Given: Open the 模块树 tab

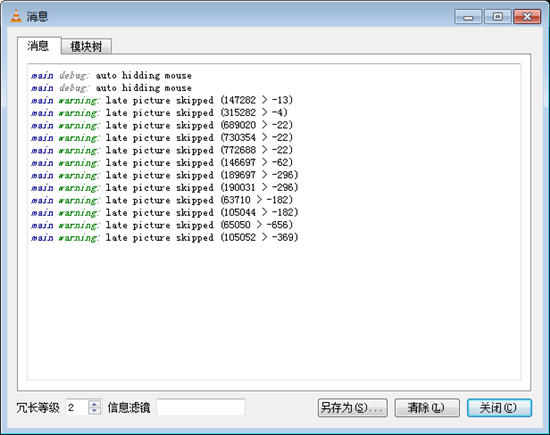Looking at the screenshot, I should coord(86,46).
